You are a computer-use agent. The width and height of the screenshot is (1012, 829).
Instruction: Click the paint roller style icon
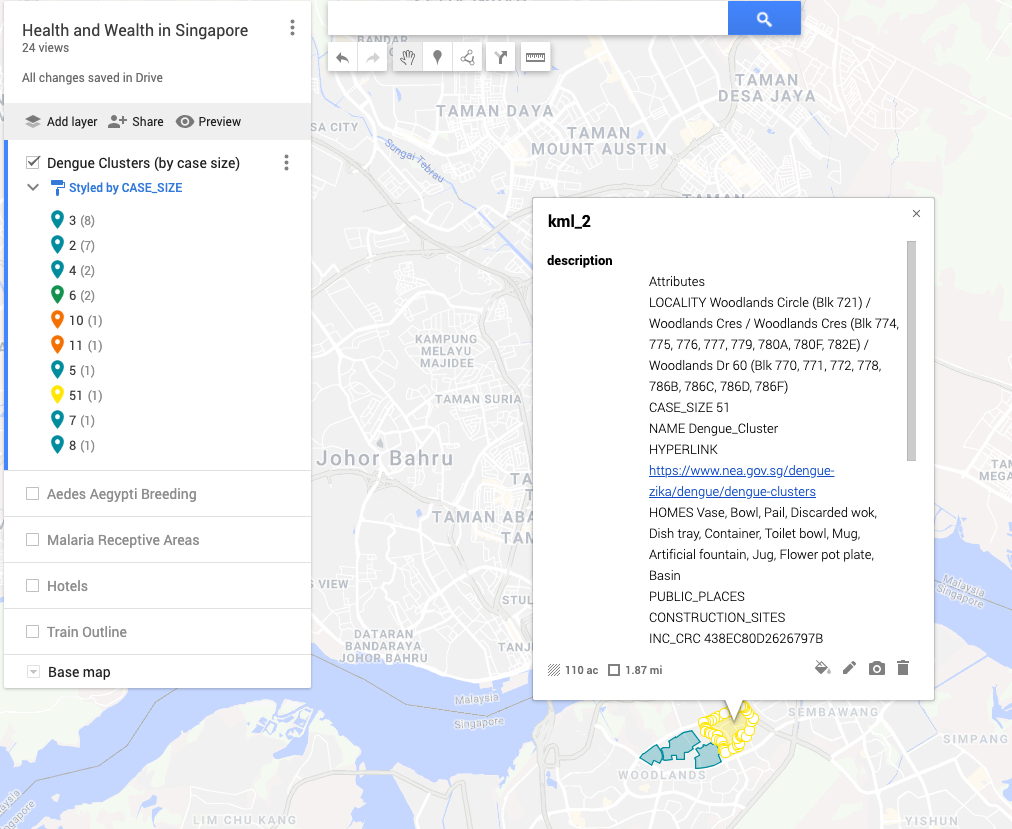point(57,188)
